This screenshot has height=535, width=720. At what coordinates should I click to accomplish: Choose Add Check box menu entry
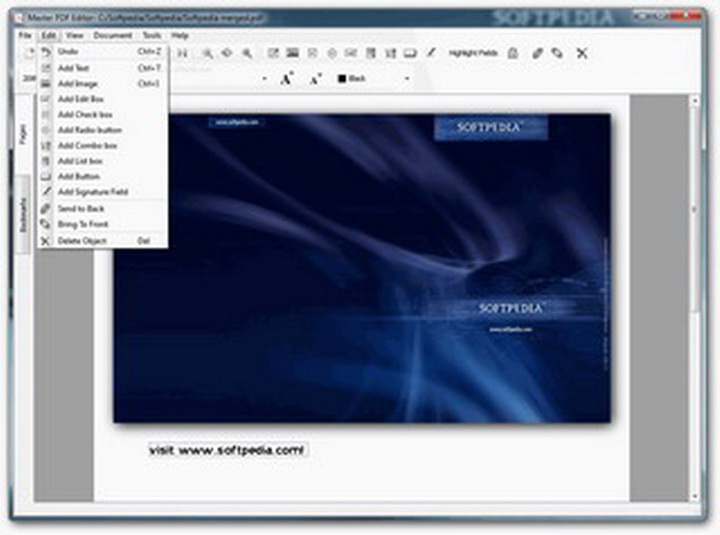point(103,114)
